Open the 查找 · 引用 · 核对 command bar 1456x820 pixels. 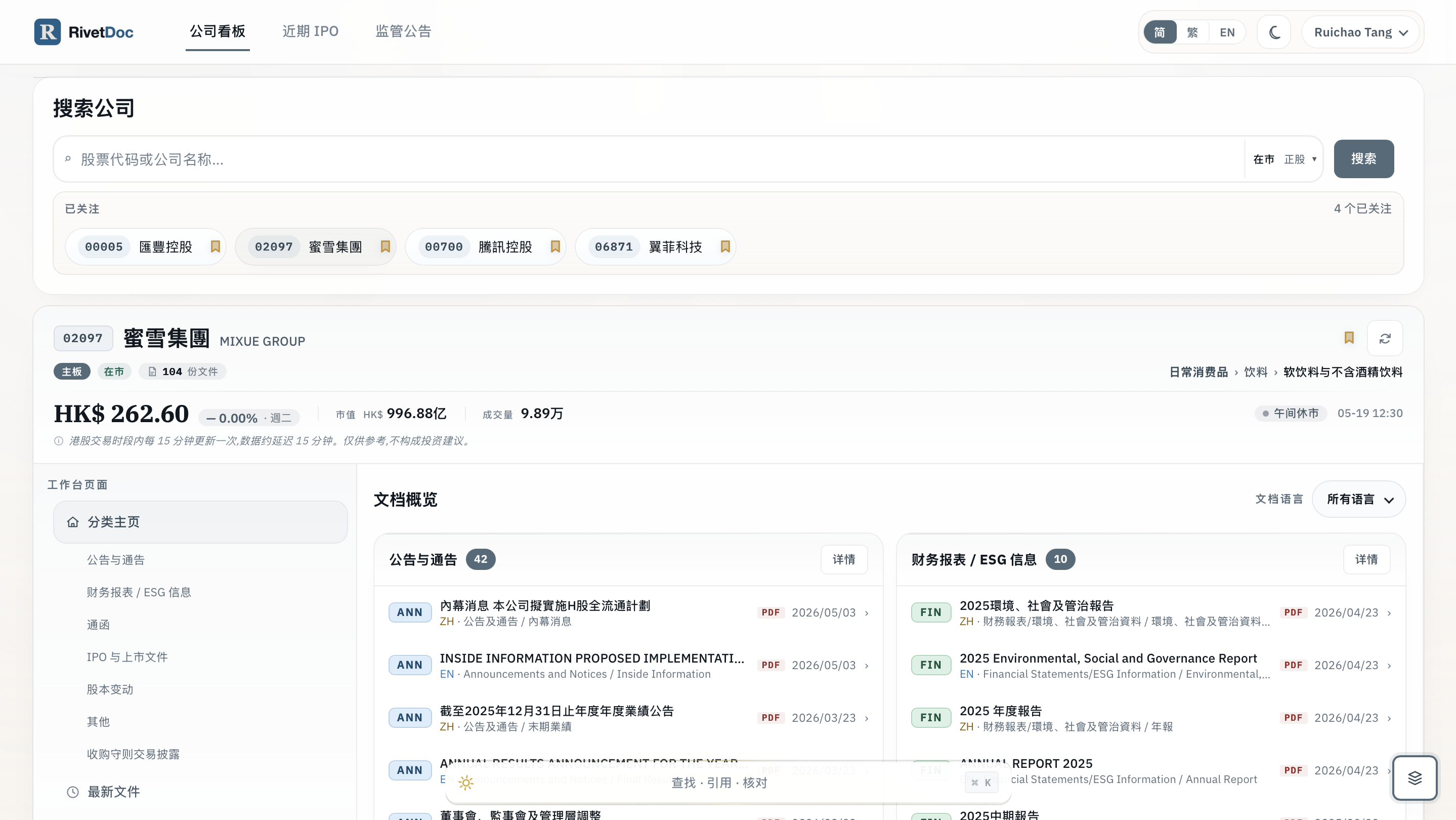click(728, 783)
